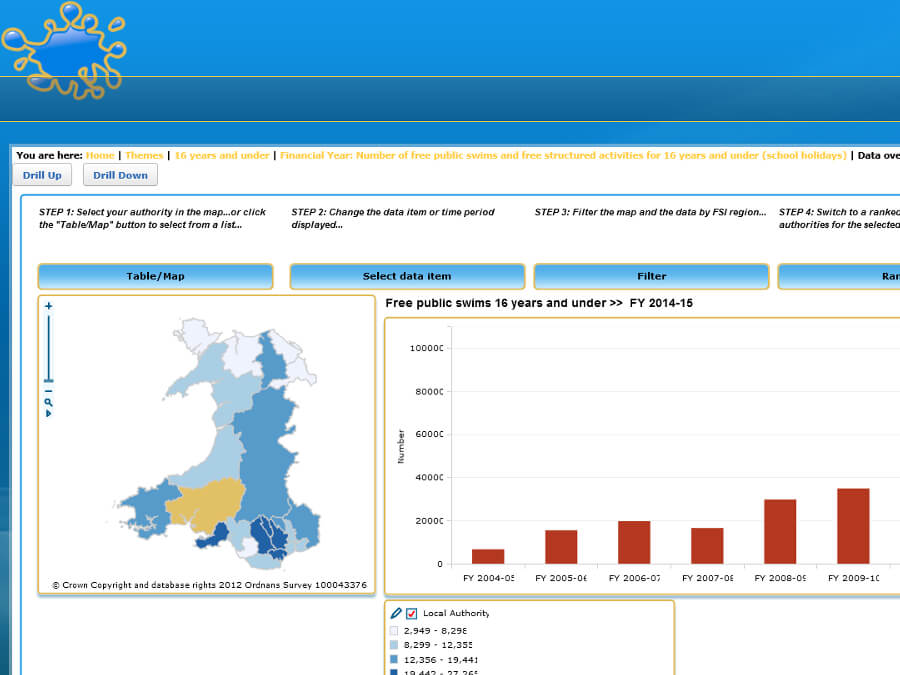
Task: Click the STEP 2 instruction text
Action: click(x=393, y=218)
